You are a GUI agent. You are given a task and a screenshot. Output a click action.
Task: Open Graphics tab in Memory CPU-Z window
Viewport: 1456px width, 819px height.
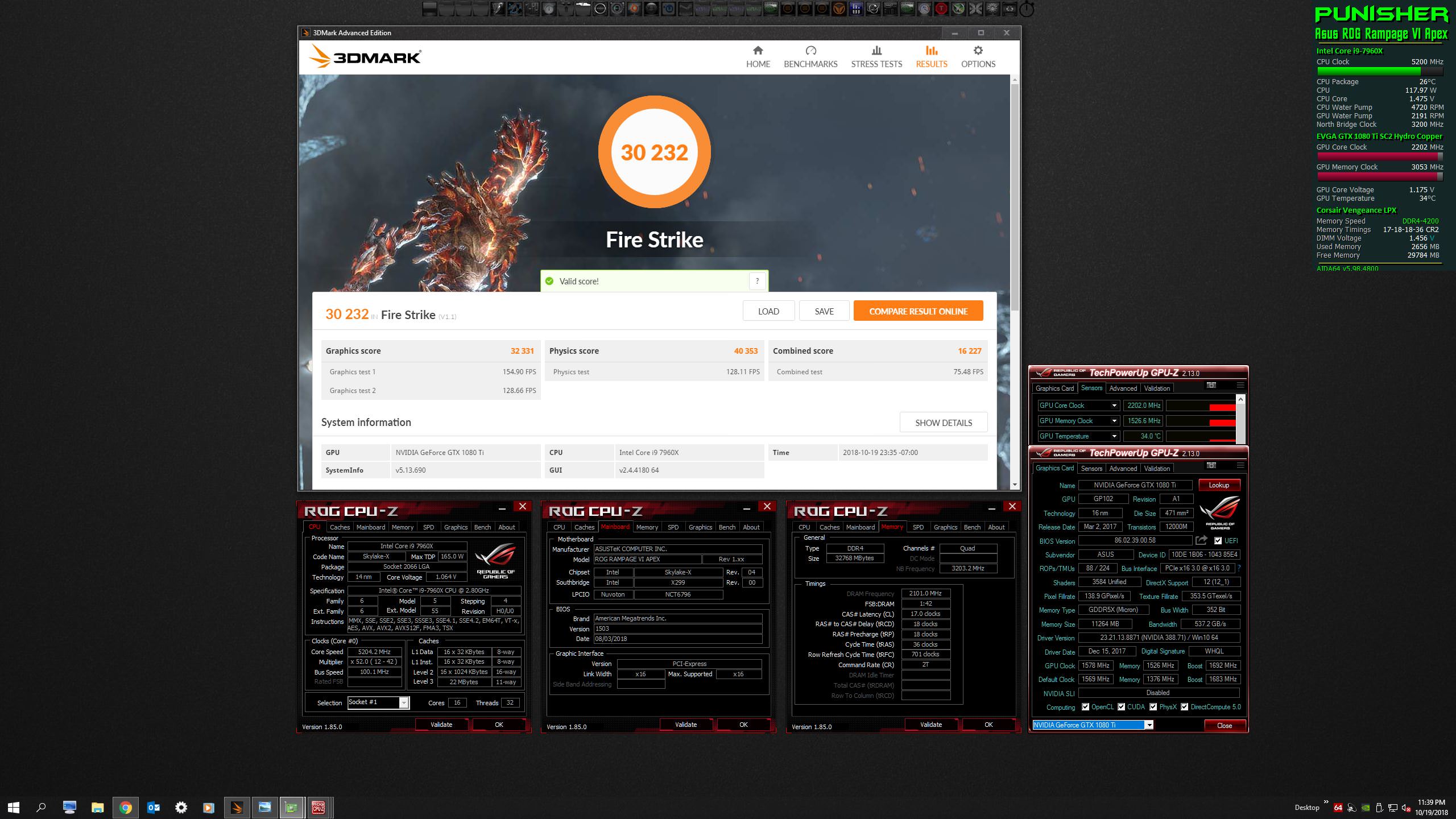[x=945, y=527]
